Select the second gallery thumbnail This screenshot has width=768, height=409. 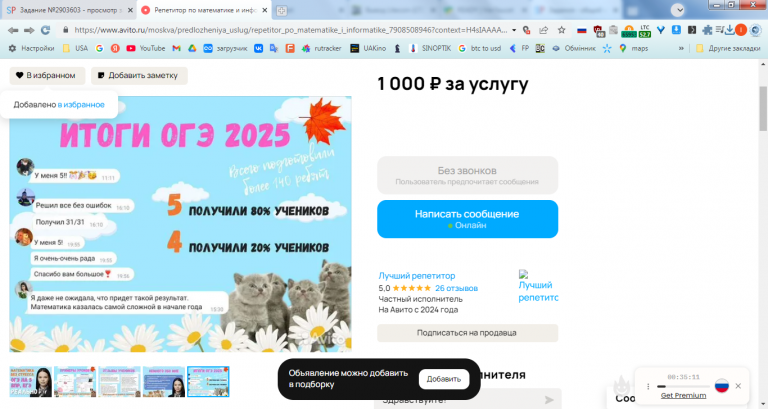tap(75, 382)
